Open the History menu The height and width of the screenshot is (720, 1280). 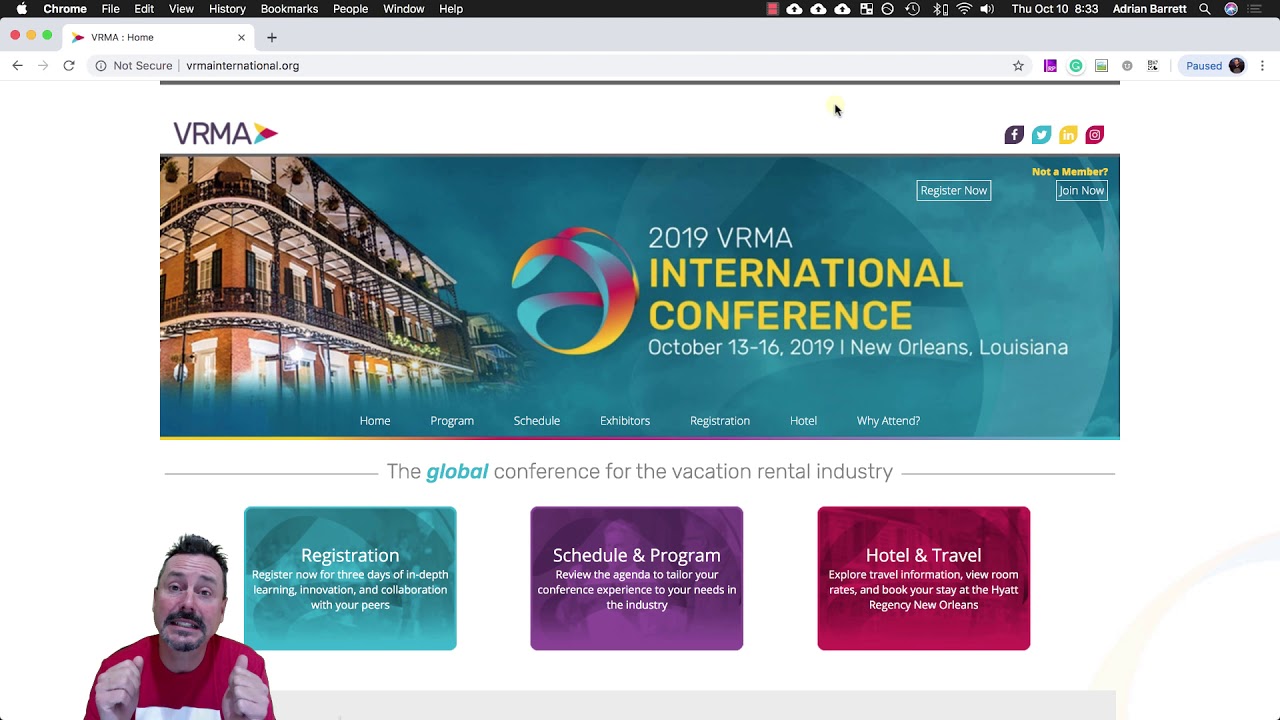pyautogui.click(x=227, y=9)
